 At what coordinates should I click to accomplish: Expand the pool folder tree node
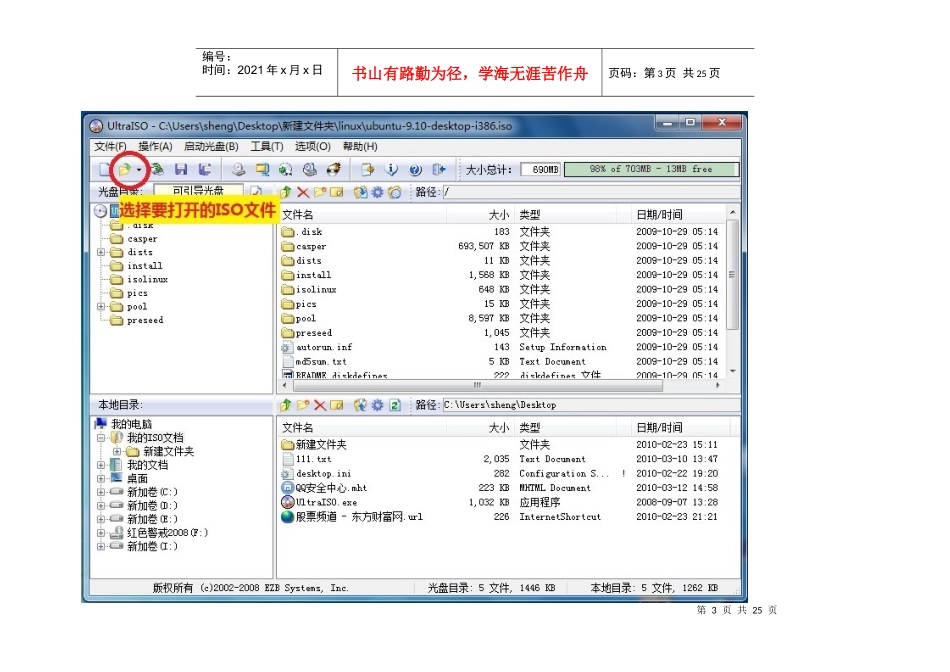click(x=101, y=307)
